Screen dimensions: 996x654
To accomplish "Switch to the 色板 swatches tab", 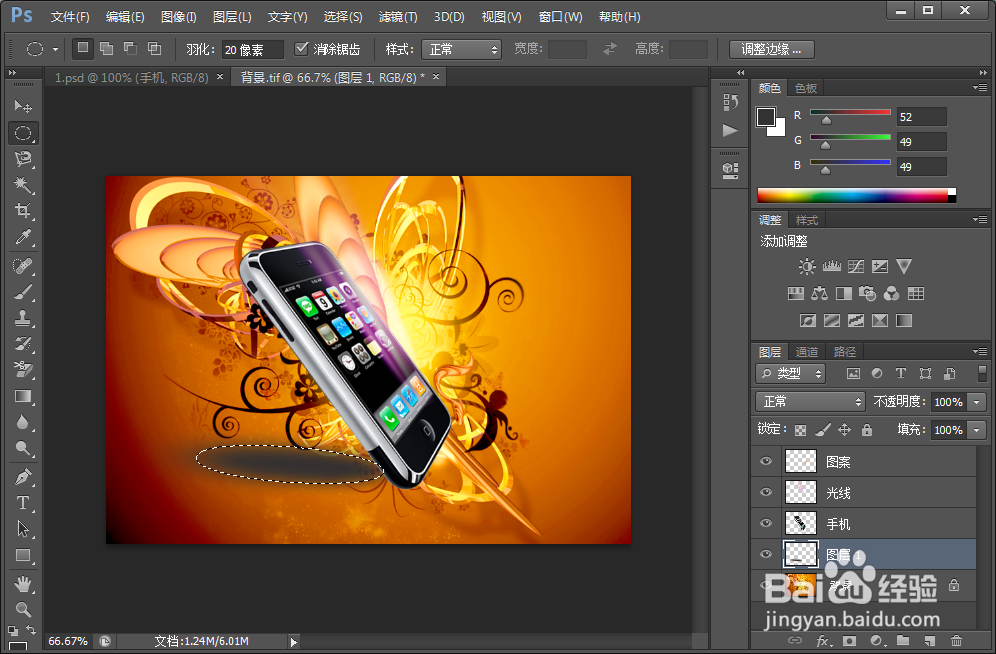I will click(x=806, y=88).
